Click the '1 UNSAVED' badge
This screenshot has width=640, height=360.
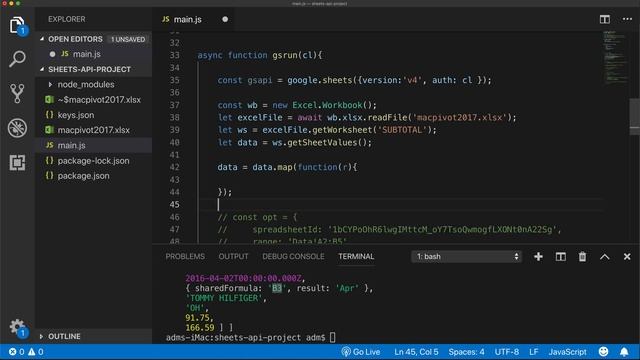128,39
